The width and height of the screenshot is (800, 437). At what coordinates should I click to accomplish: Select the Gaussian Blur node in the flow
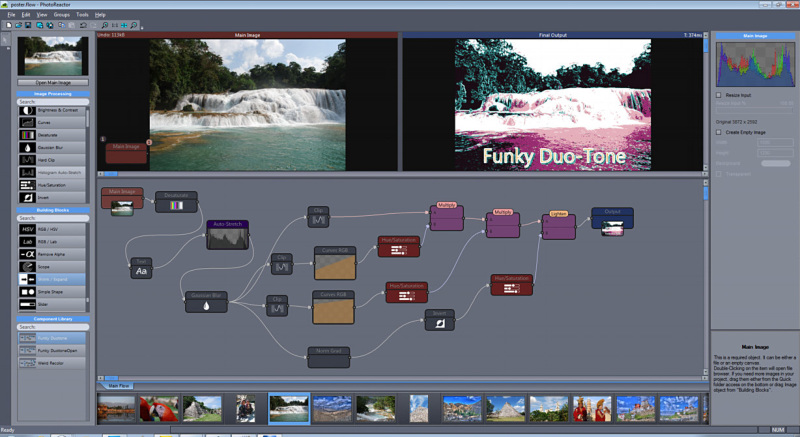206,302
